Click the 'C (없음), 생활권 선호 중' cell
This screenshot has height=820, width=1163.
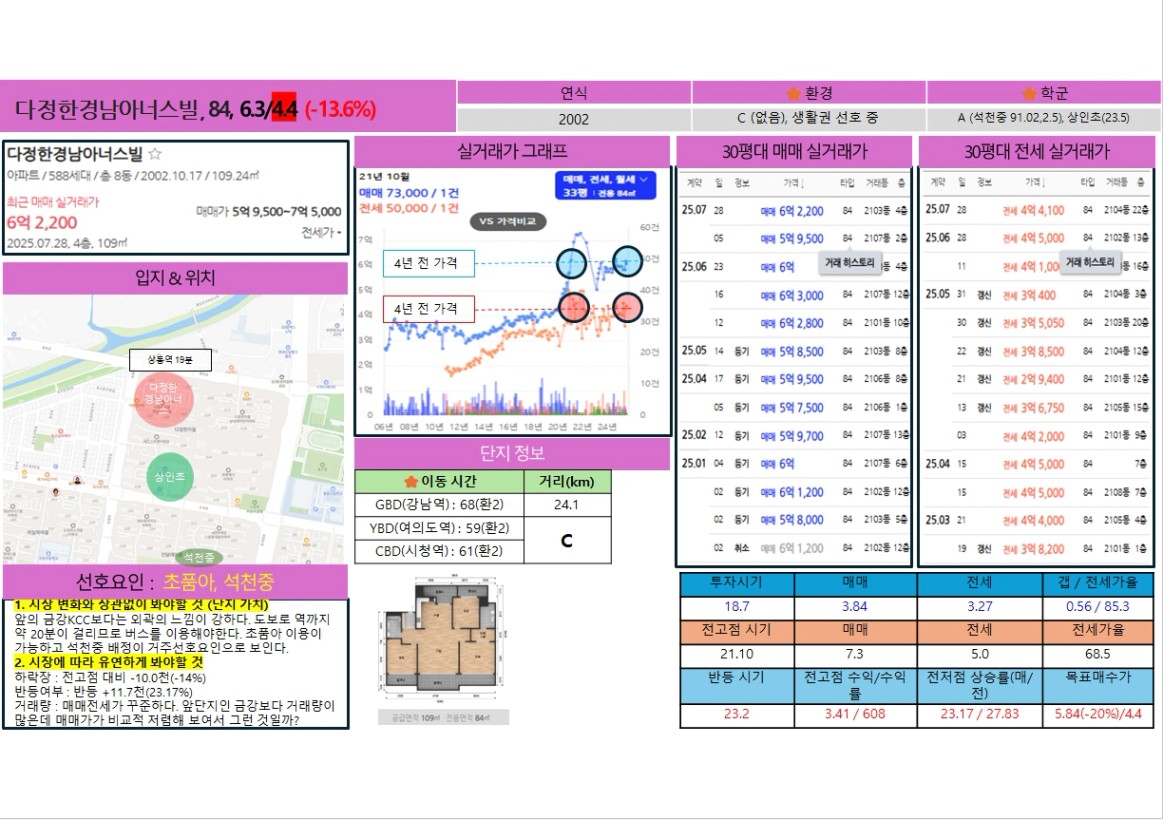click(808, 119)
